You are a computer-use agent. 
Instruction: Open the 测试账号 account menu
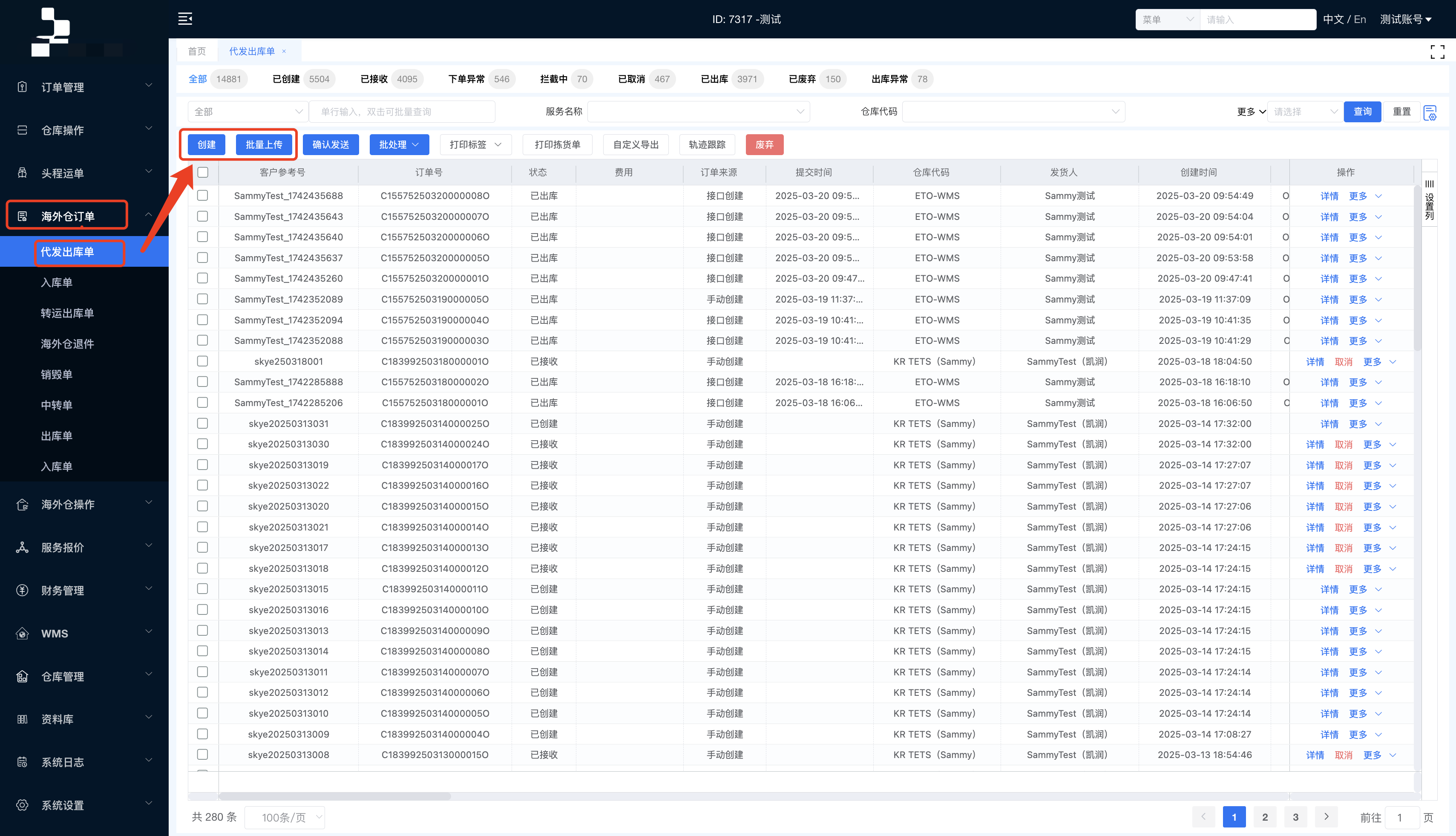[x=1405, y=20]
